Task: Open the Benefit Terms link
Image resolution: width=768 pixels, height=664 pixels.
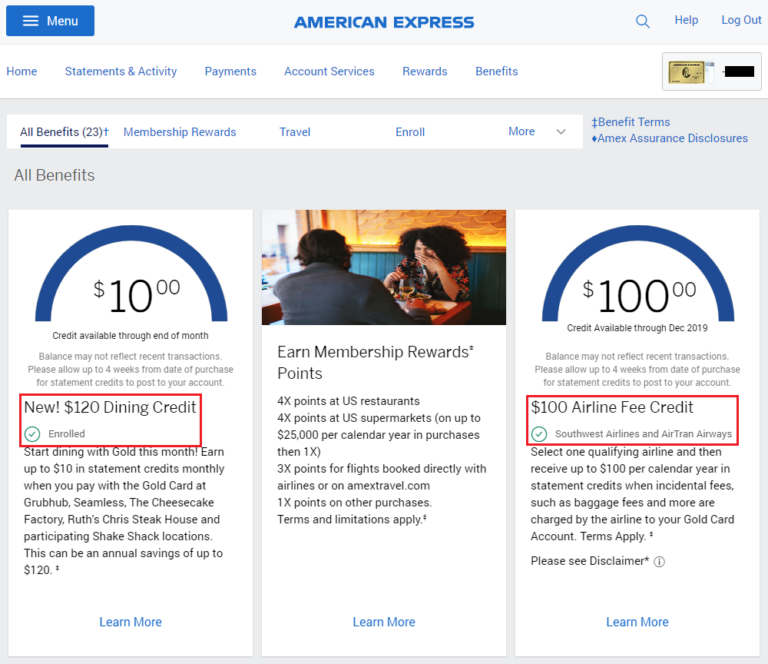Action: (631, 122)
